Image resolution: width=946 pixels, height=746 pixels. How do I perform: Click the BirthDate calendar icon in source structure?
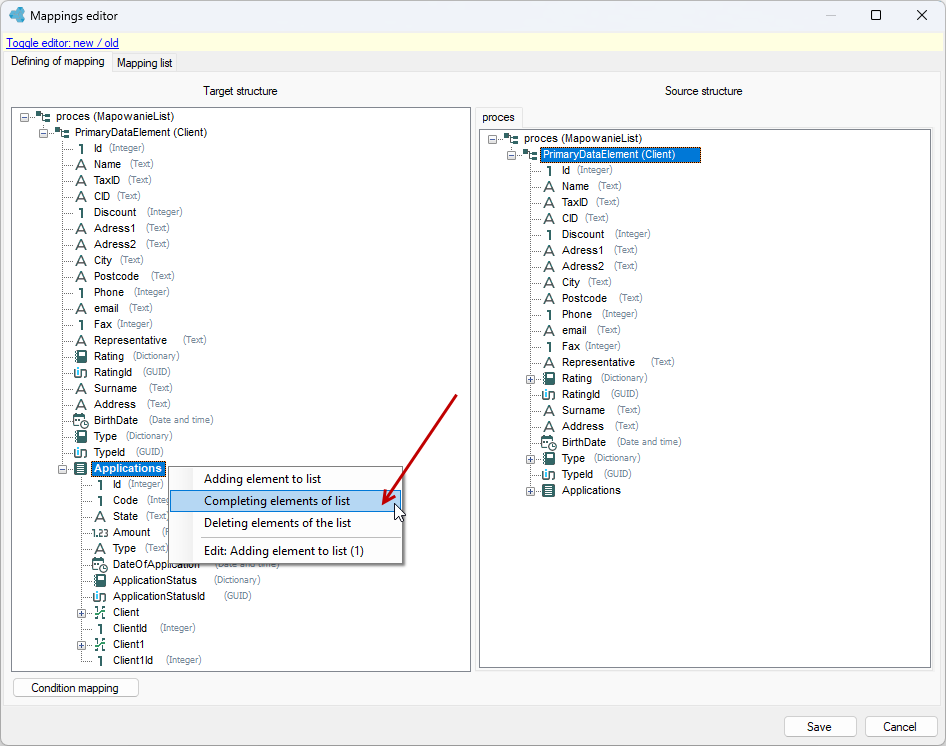pyautogui.click(x=548, y=442)
